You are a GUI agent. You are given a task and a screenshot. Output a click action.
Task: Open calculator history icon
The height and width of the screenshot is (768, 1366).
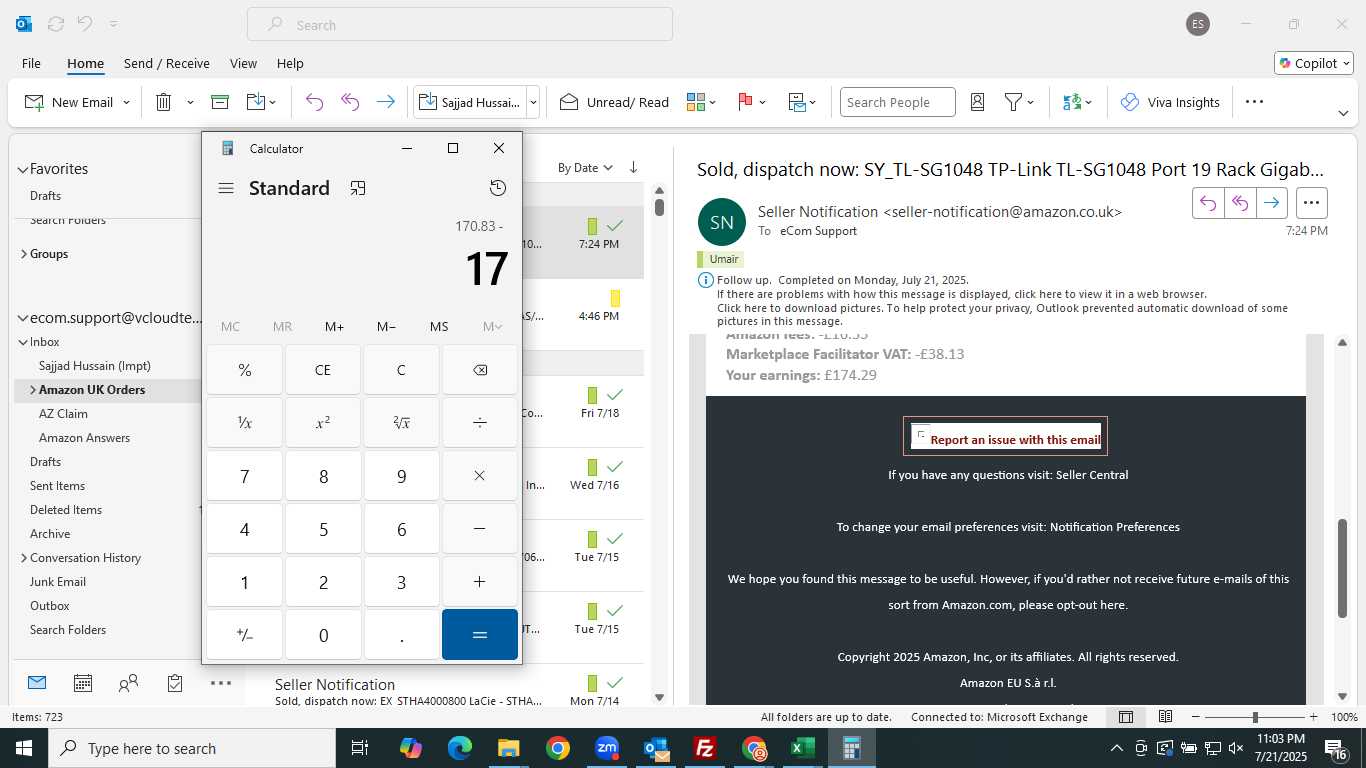tap(497, 188)
